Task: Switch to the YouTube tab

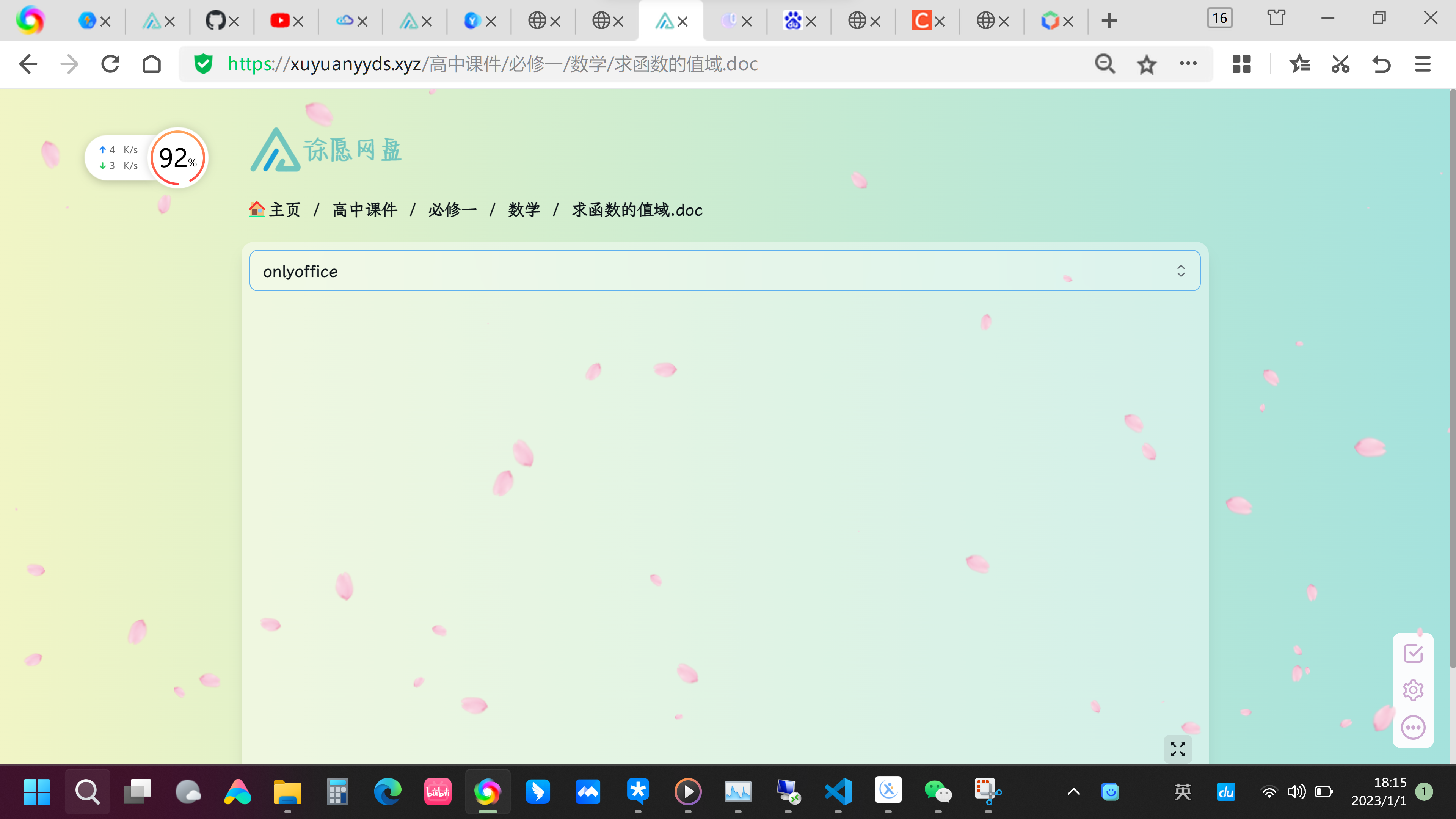Action: click(x=280, y=21)
